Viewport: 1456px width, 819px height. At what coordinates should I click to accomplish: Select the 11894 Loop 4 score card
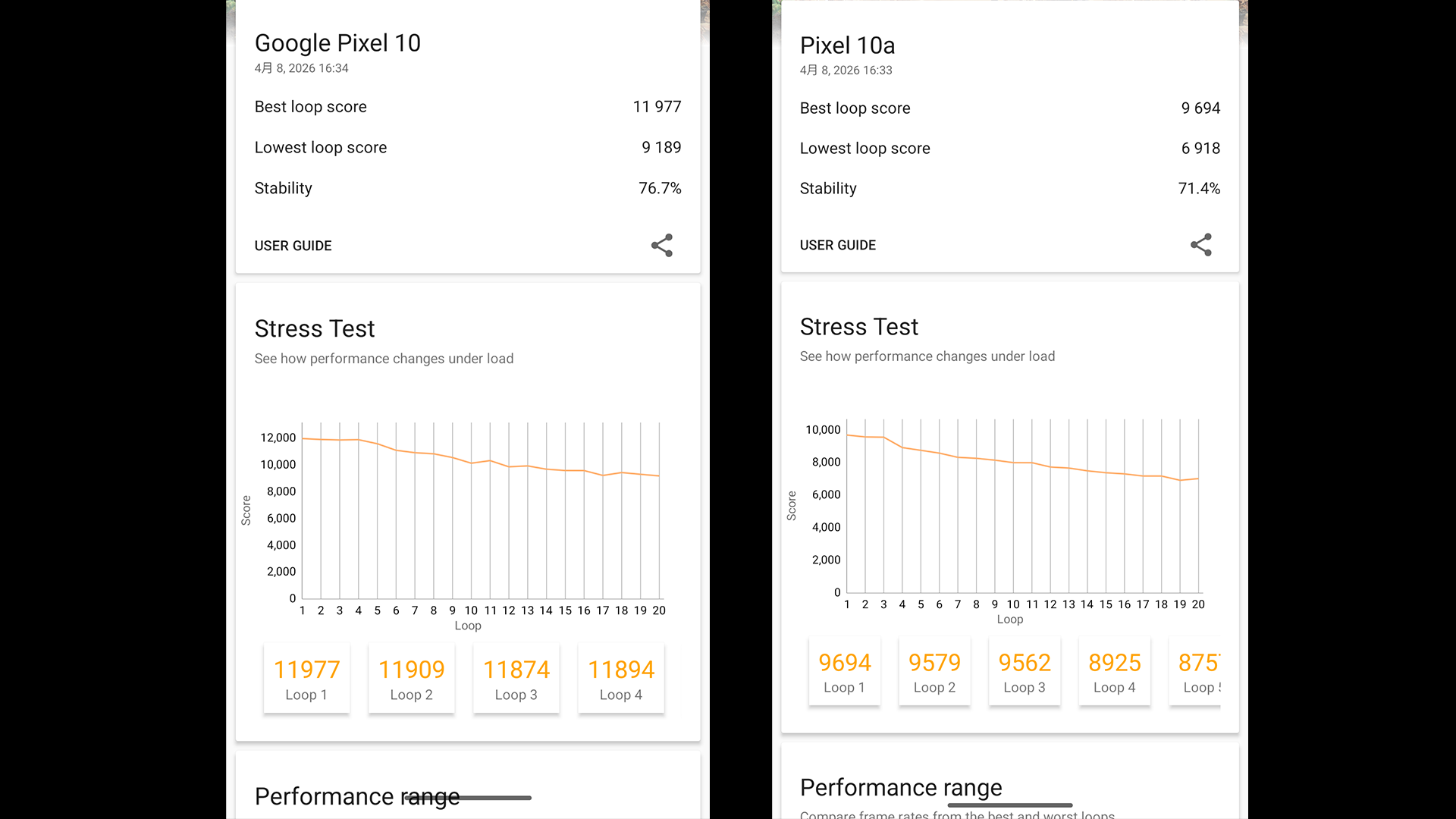coord(620,679)
